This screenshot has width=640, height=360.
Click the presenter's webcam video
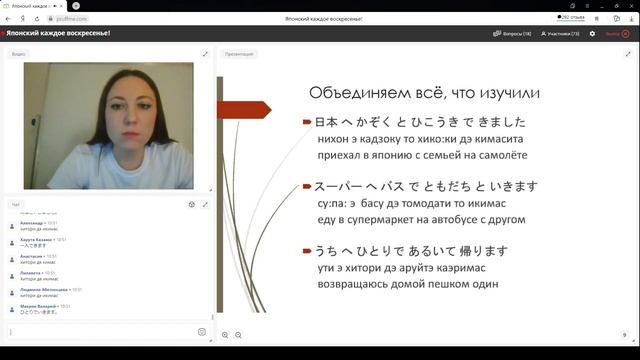109,126
